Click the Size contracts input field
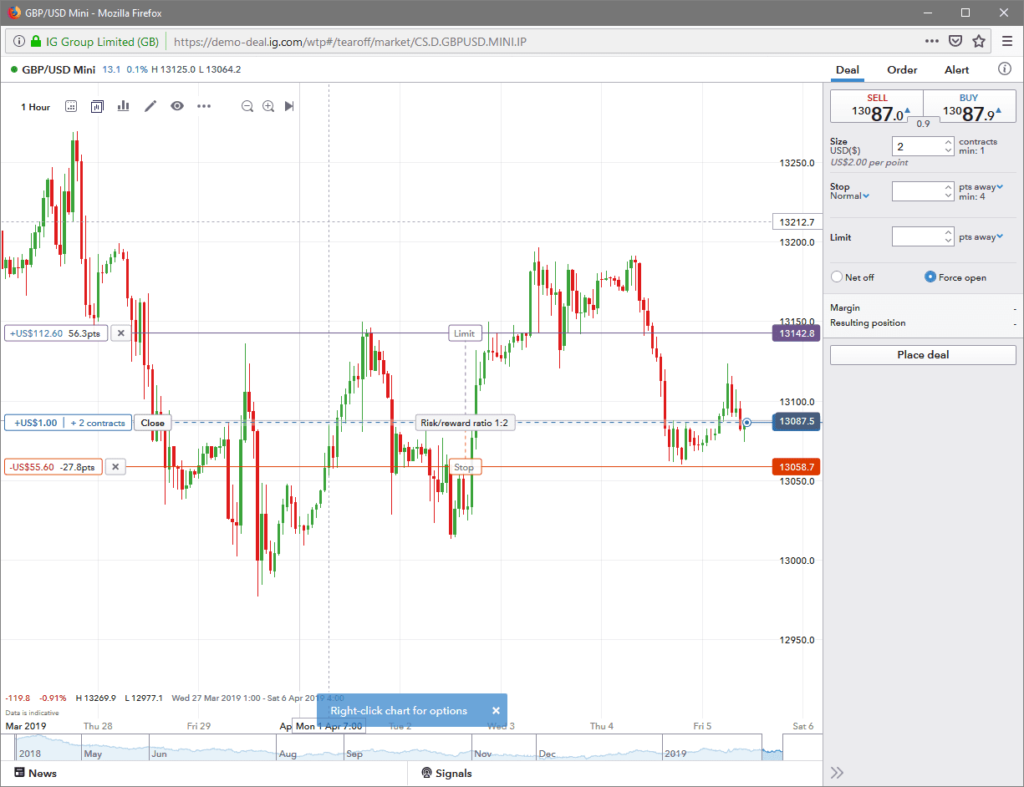Viewport: 1024px width, 787px height. tap(917, 146)
